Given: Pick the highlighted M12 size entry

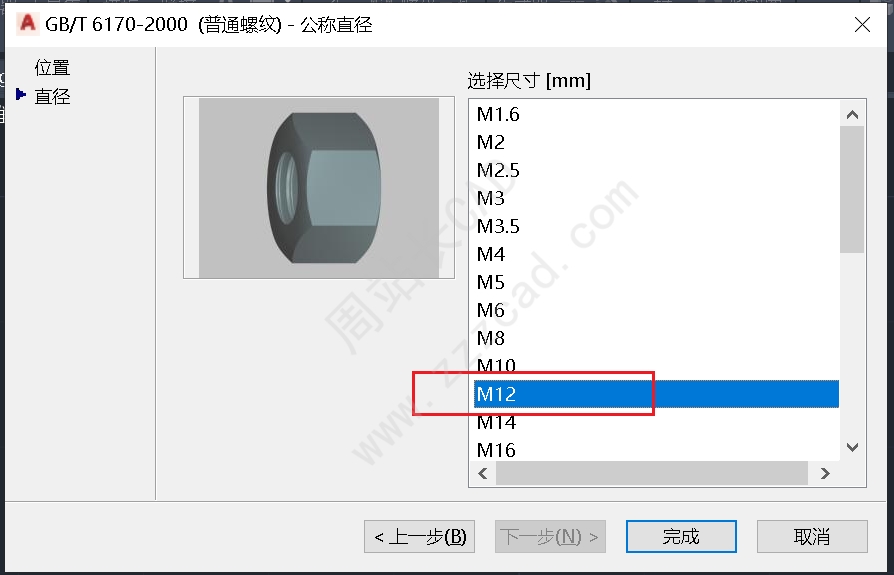Looking at the screenshot, I should [x=657, y=394].
